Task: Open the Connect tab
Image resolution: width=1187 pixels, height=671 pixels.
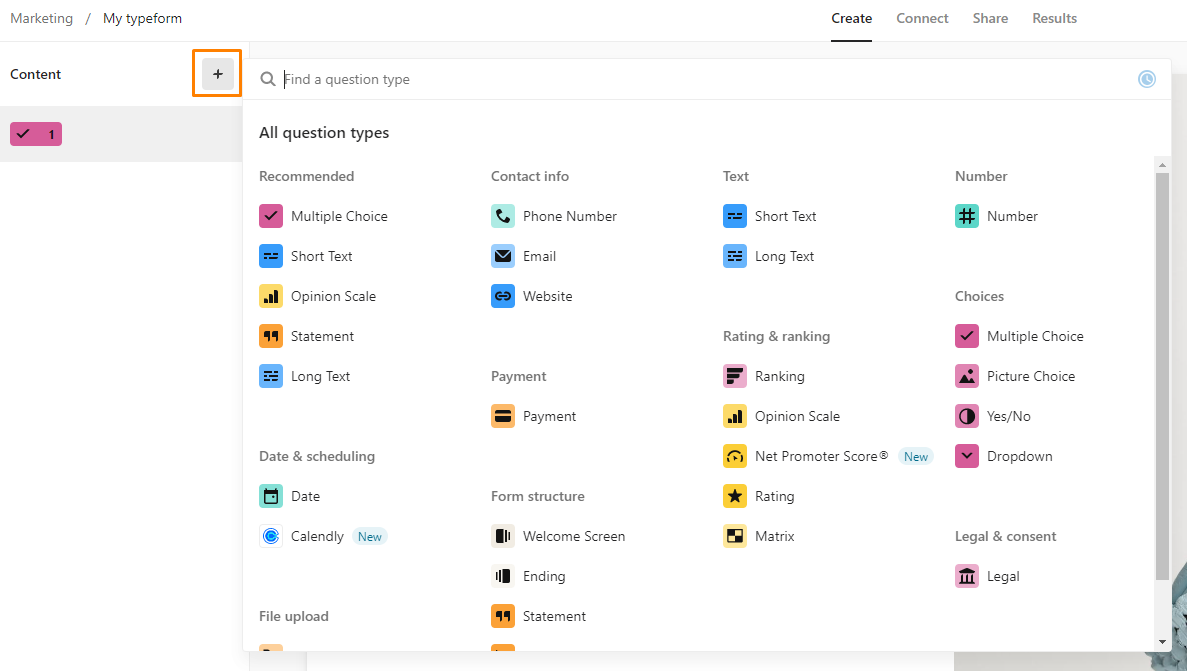Action: pyautogui.click(x=922, y=18)
